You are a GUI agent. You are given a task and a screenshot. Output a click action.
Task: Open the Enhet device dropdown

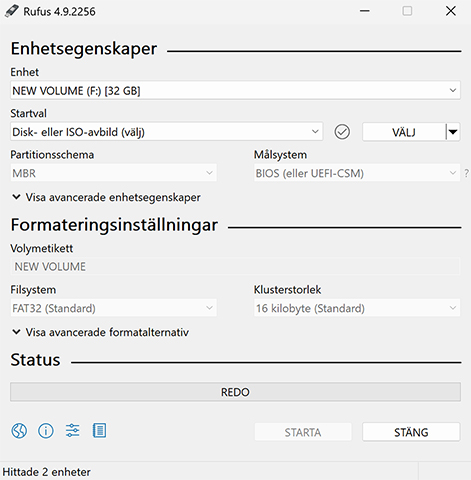[x=235, y=90]
